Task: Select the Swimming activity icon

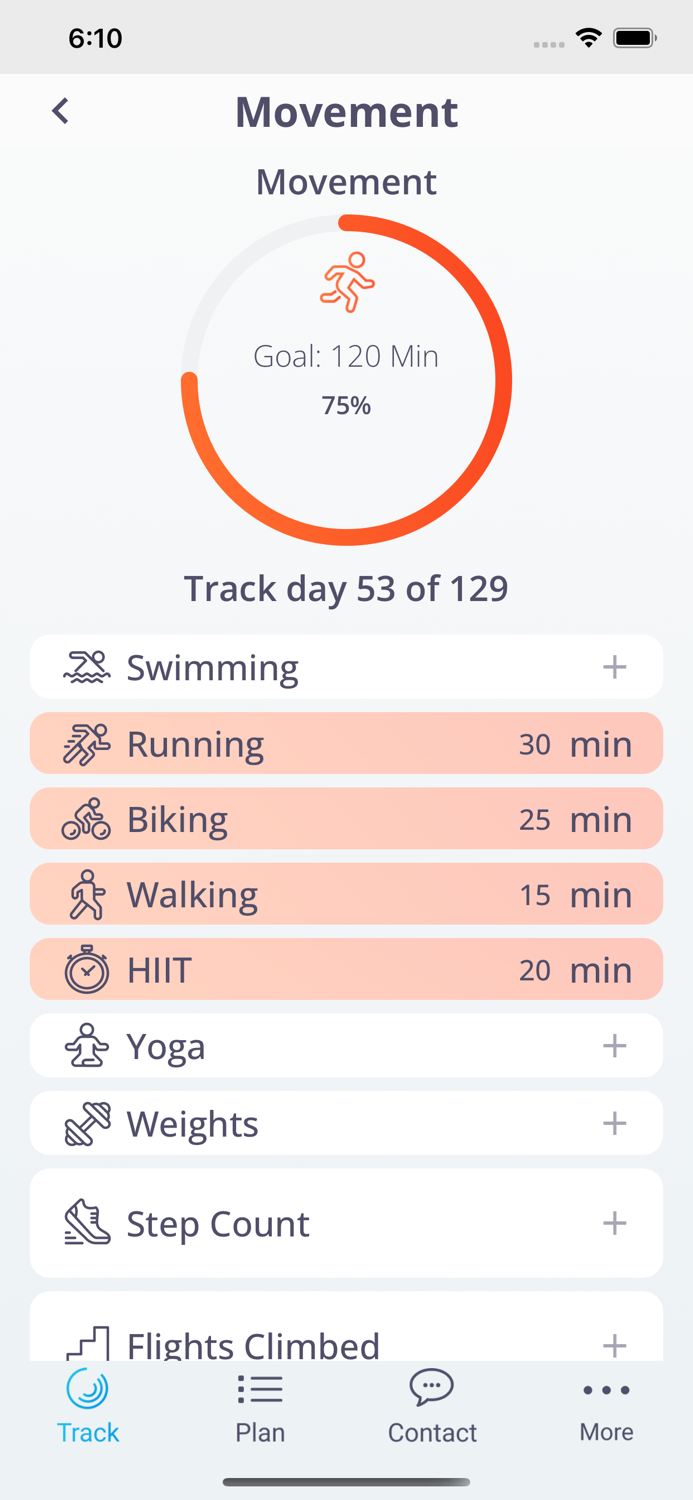Action: coord(86,666)
